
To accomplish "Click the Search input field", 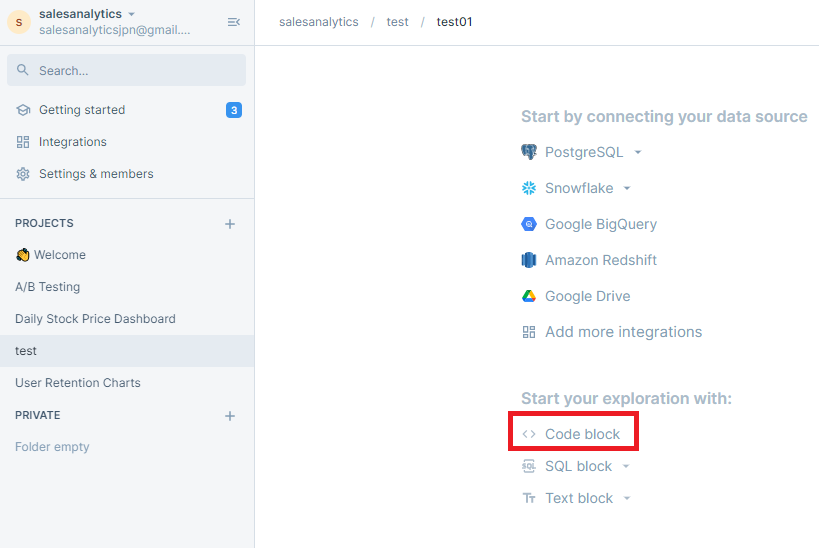I will coord(126,71).
